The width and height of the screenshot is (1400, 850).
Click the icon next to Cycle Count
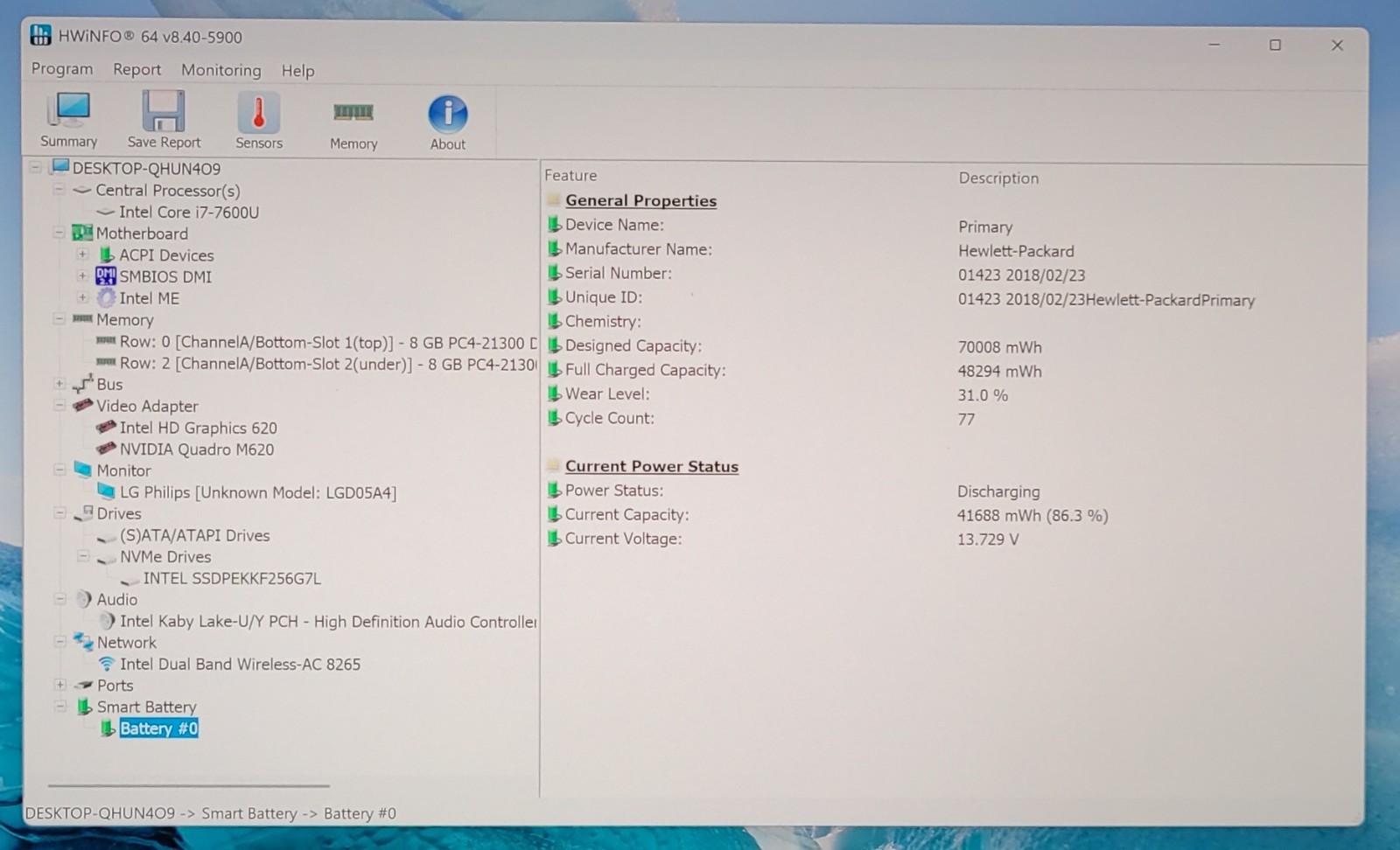click(x=554, y=418)
